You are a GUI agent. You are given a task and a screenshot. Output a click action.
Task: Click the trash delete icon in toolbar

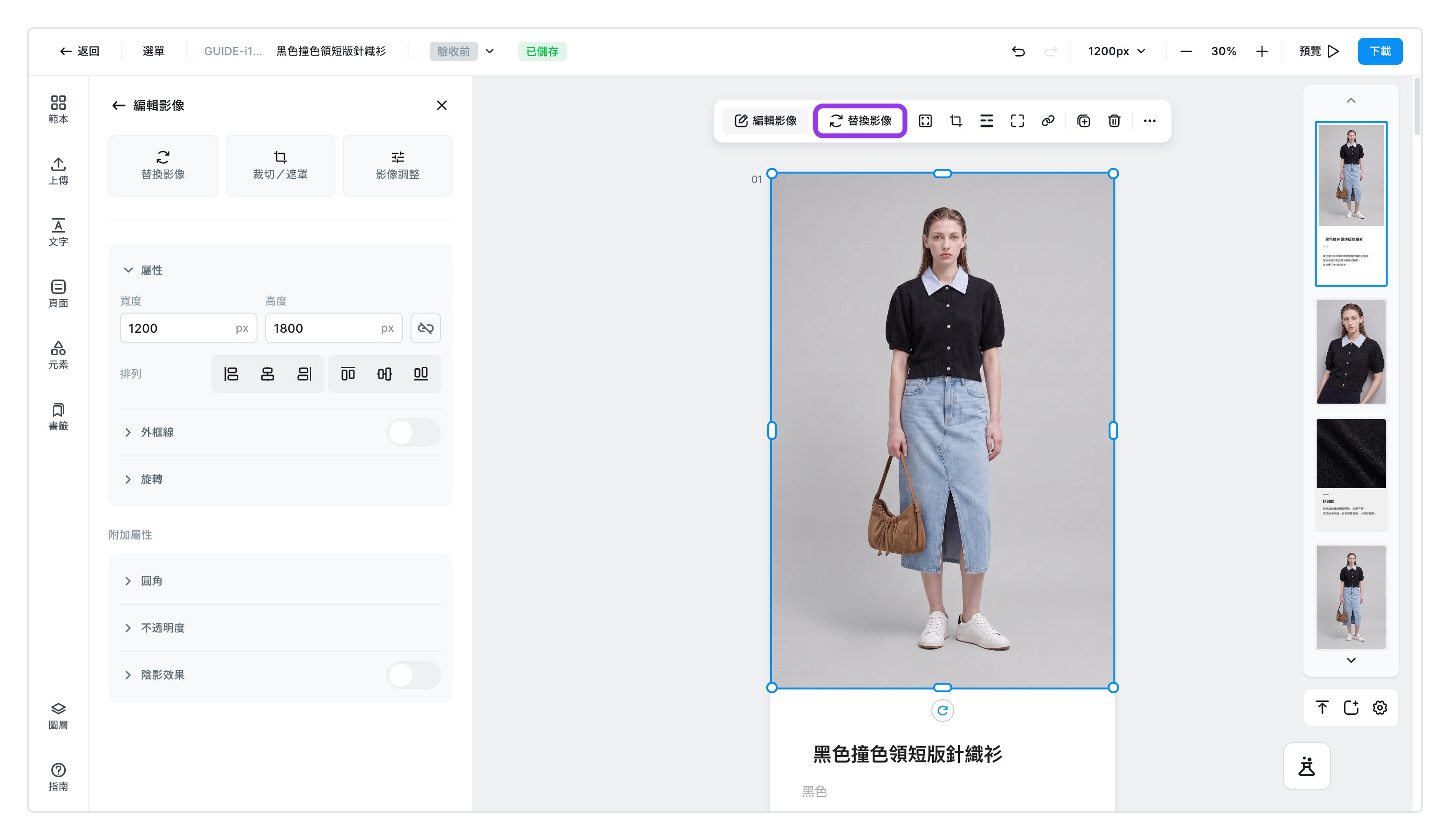1114,121
